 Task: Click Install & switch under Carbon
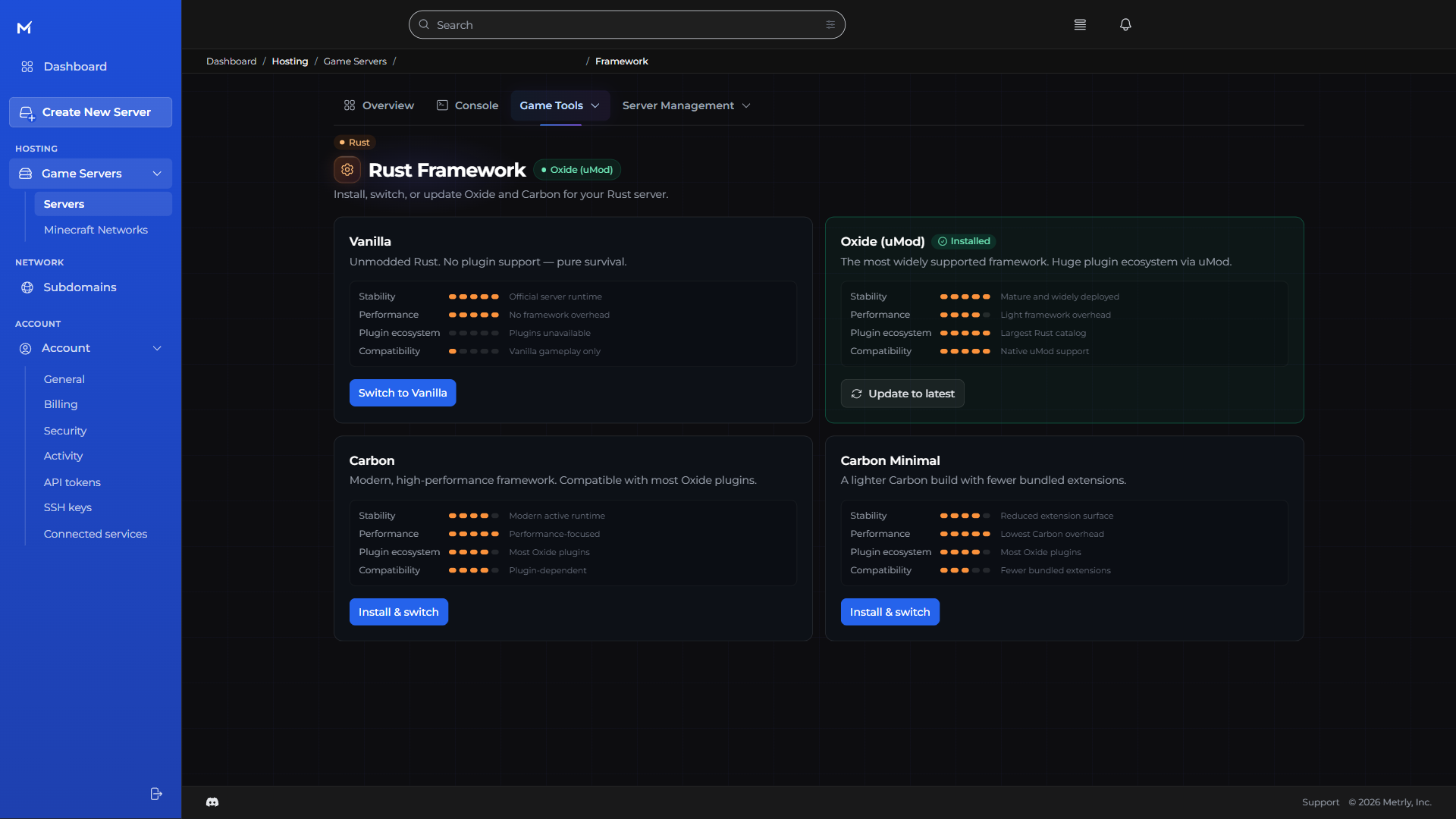(x=399, y=612)
